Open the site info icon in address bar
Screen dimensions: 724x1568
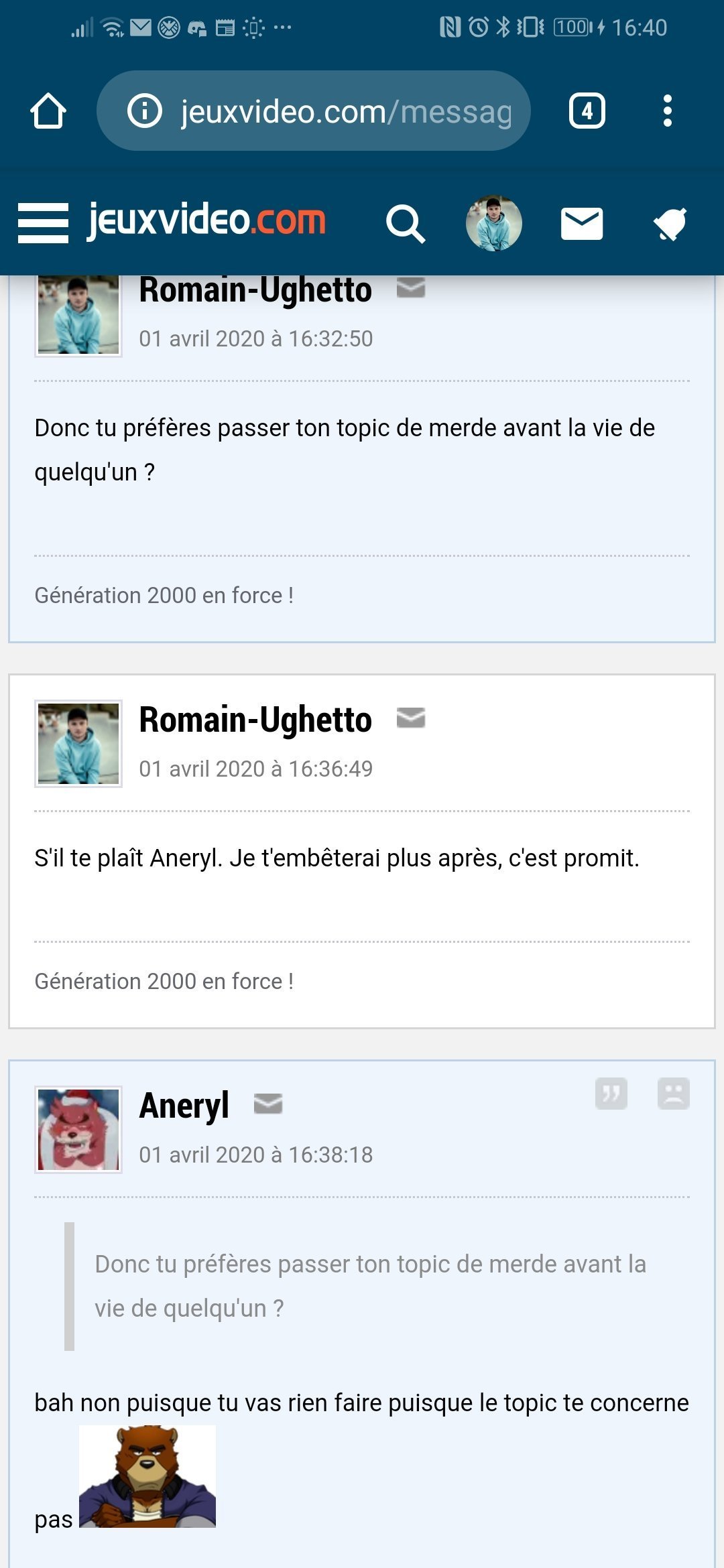(145, 111)
